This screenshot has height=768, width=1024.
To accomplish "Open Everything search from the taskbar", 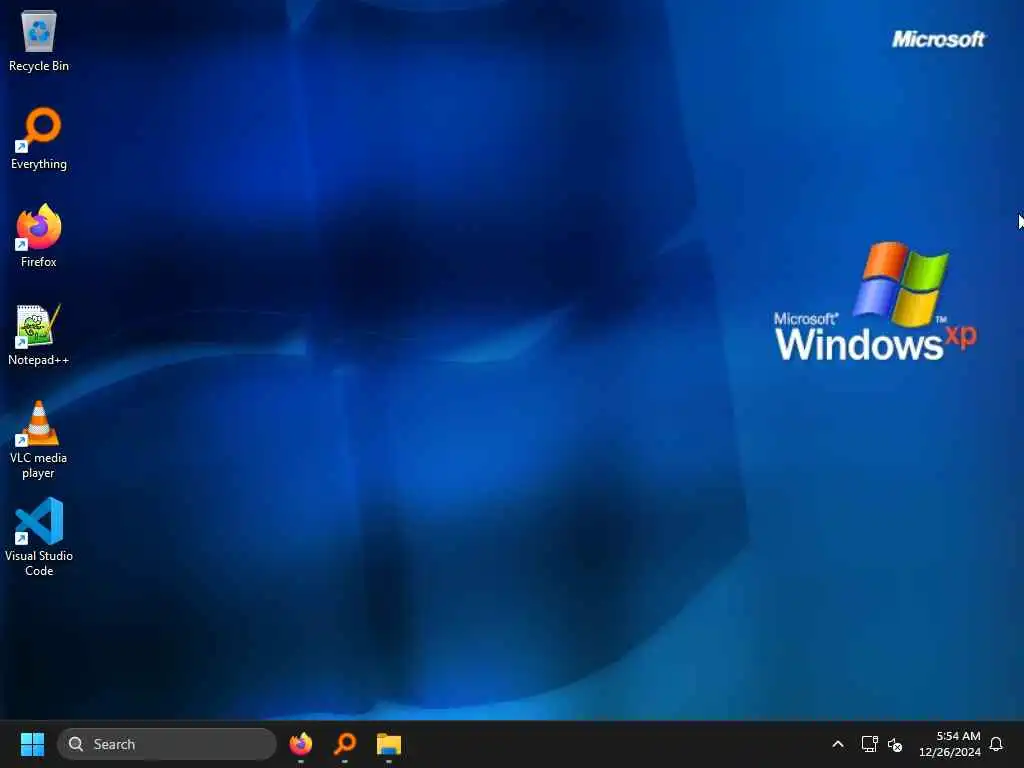I will (345, 744).
